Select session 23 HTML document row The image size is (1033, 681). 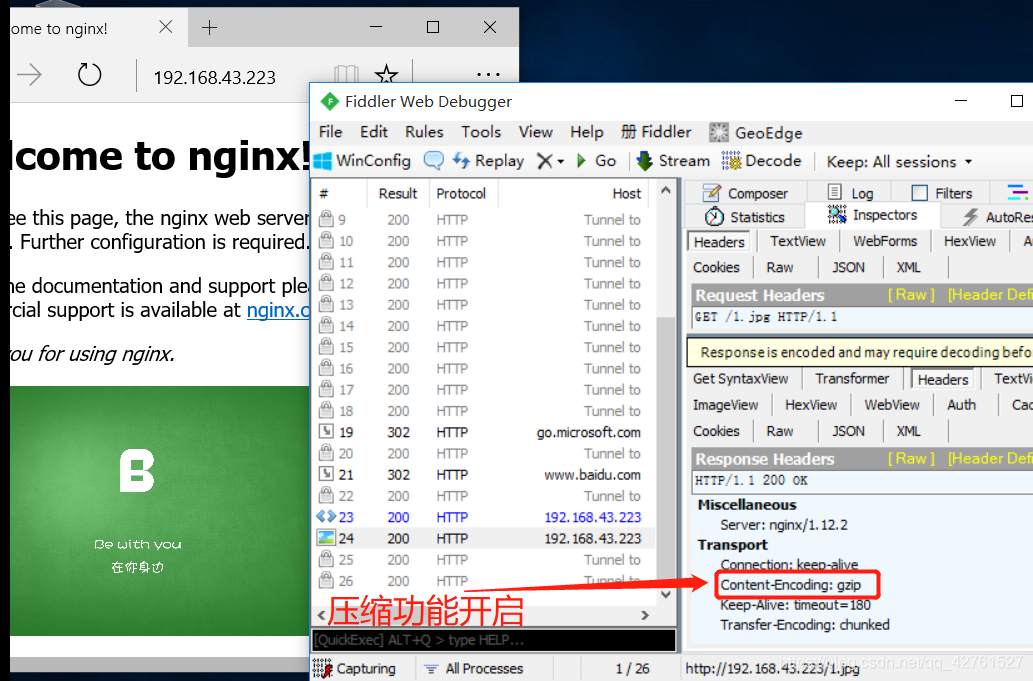point(484,517)
